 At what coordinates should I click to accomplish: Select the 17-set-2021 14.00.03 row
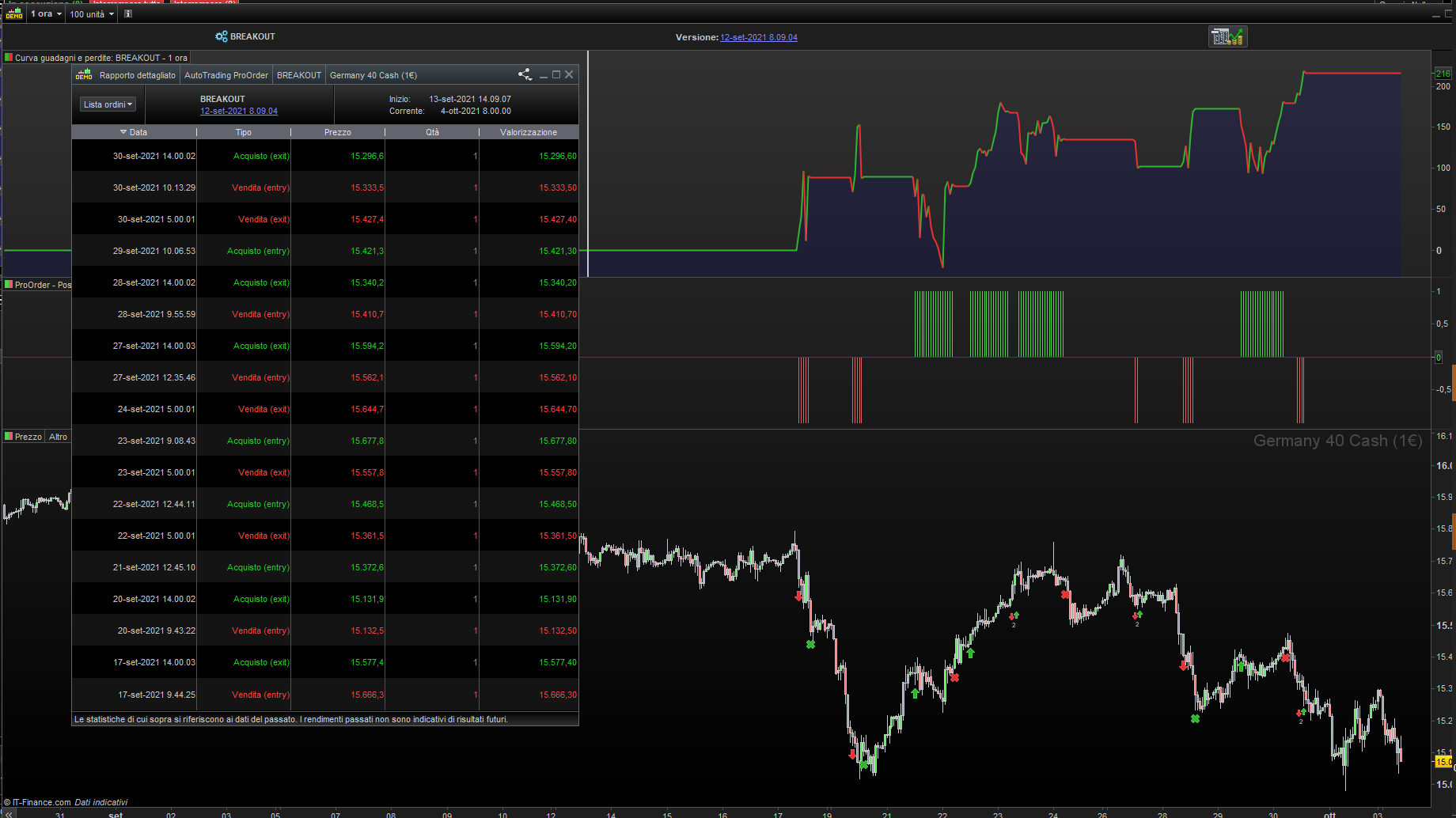point(325,662)
